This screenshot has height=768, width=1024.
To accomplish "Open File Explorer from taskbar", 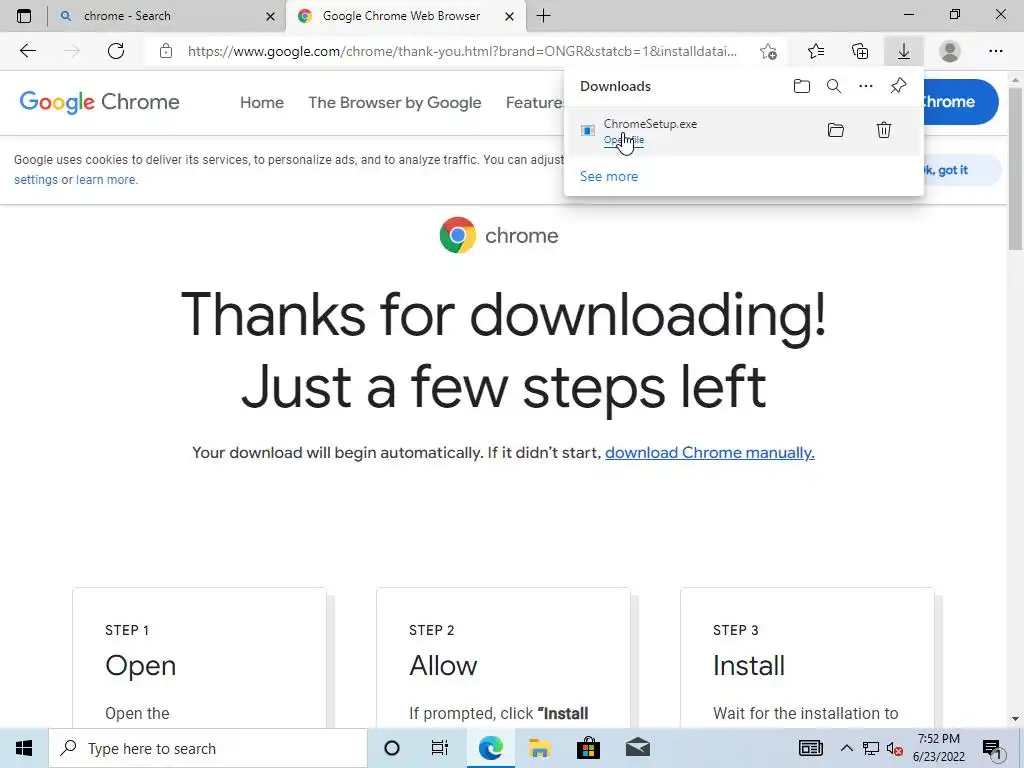I will click(x=539, y=748).
